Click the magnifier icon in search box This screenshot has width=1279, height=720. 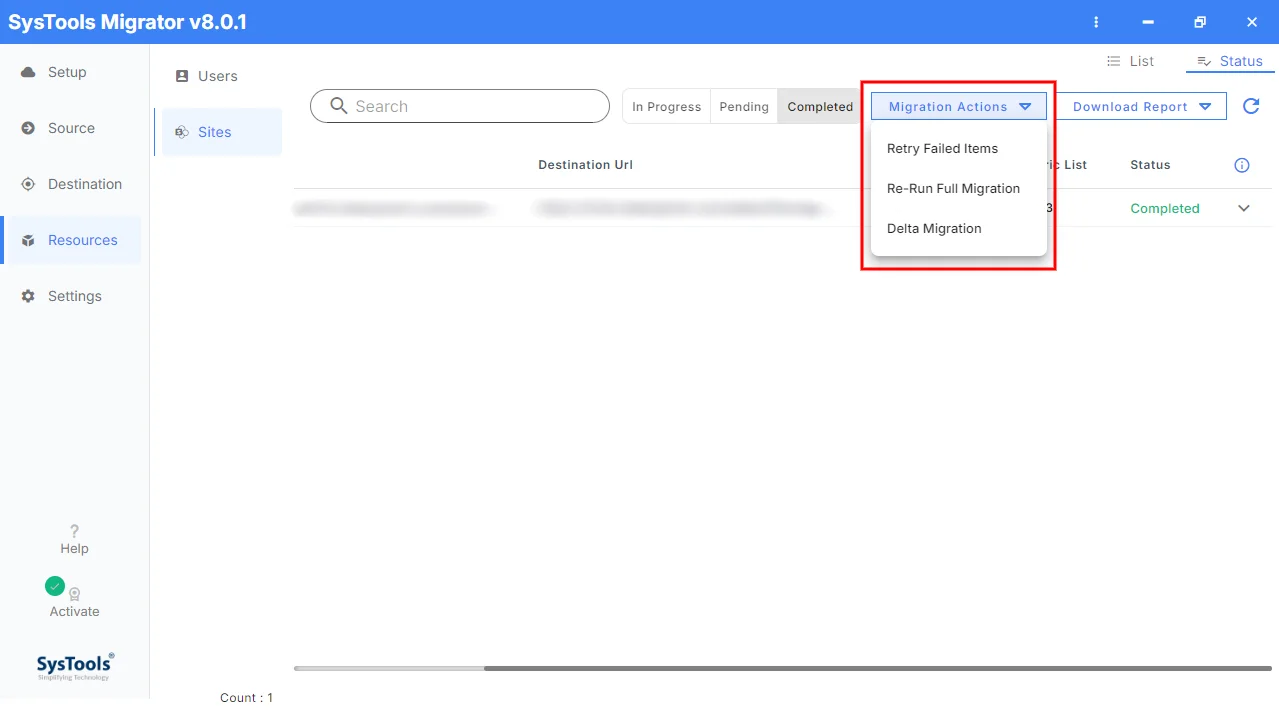pos(339,106)
